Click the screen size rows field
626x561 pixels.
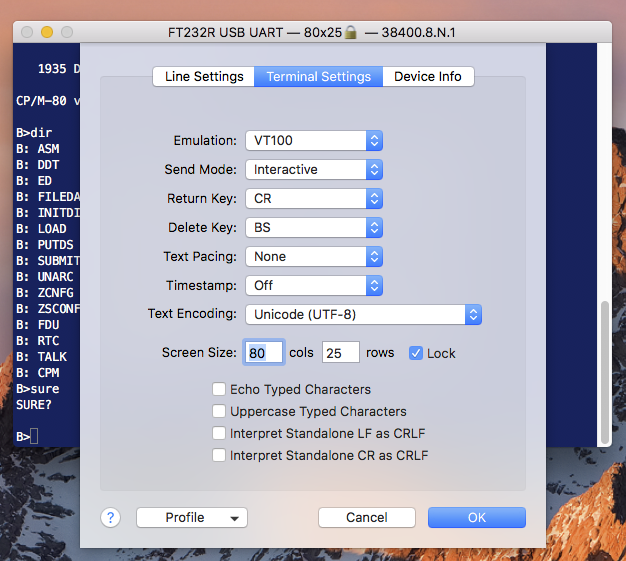pyautogui.click(x=340, y=353)
